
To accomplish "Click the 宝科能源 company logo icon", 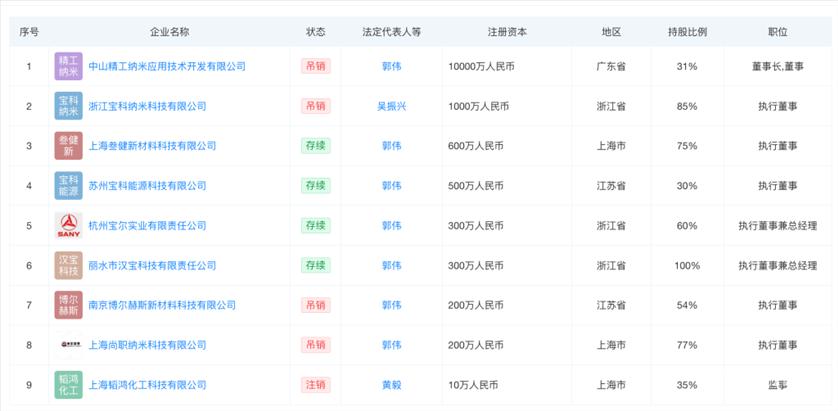I will 68,186.
